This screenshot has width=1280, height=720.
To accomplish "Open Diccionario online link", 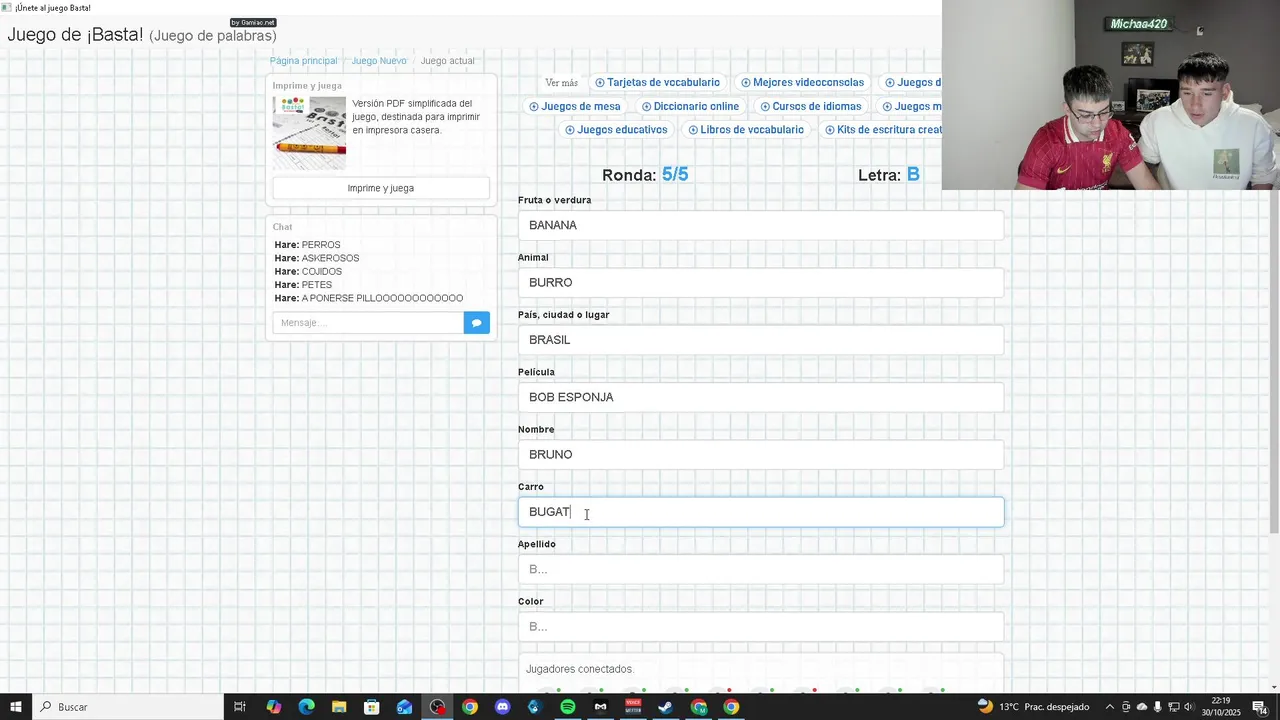I will coord(690,107).
